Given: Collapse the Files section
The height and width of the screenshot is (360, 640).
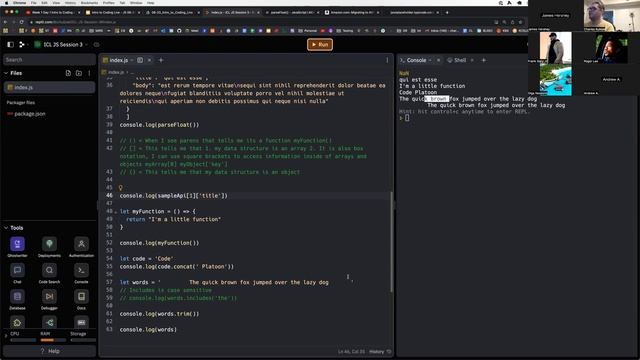Looking at the screenshot, I should pos(6,73).
